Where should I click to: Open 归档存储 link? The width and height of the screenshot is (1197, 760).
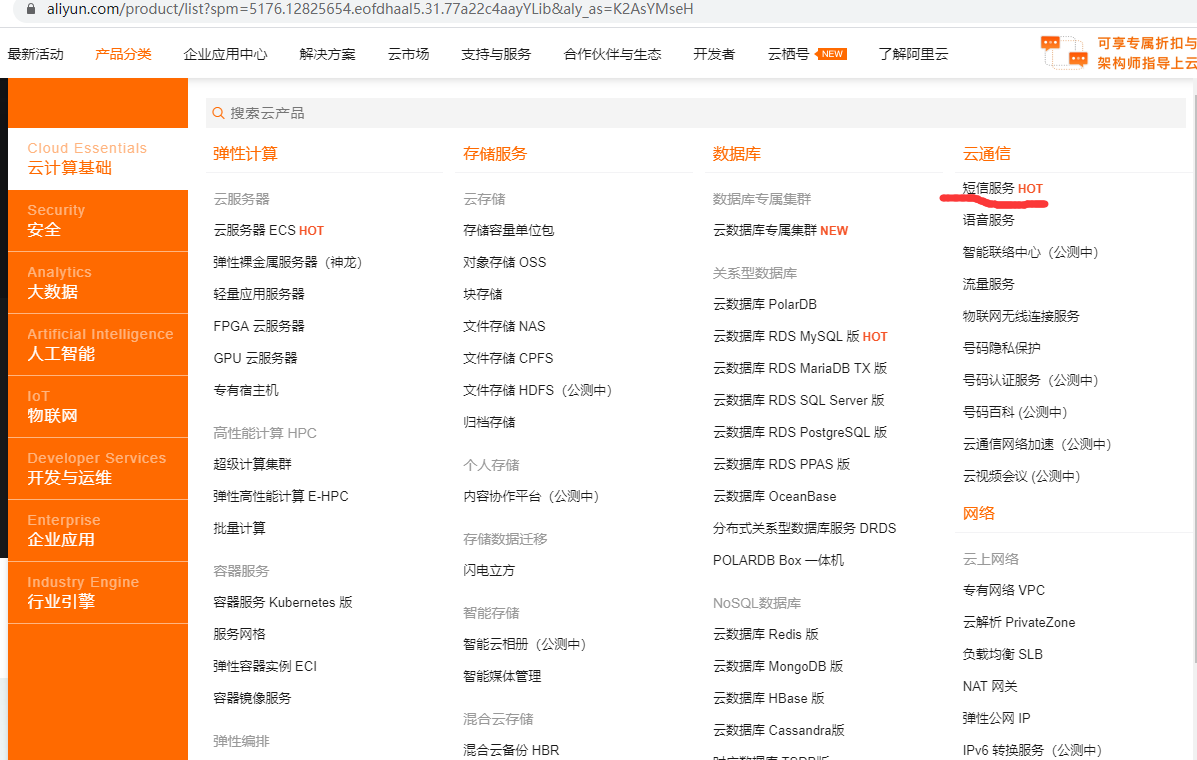(x=489, y=423)
